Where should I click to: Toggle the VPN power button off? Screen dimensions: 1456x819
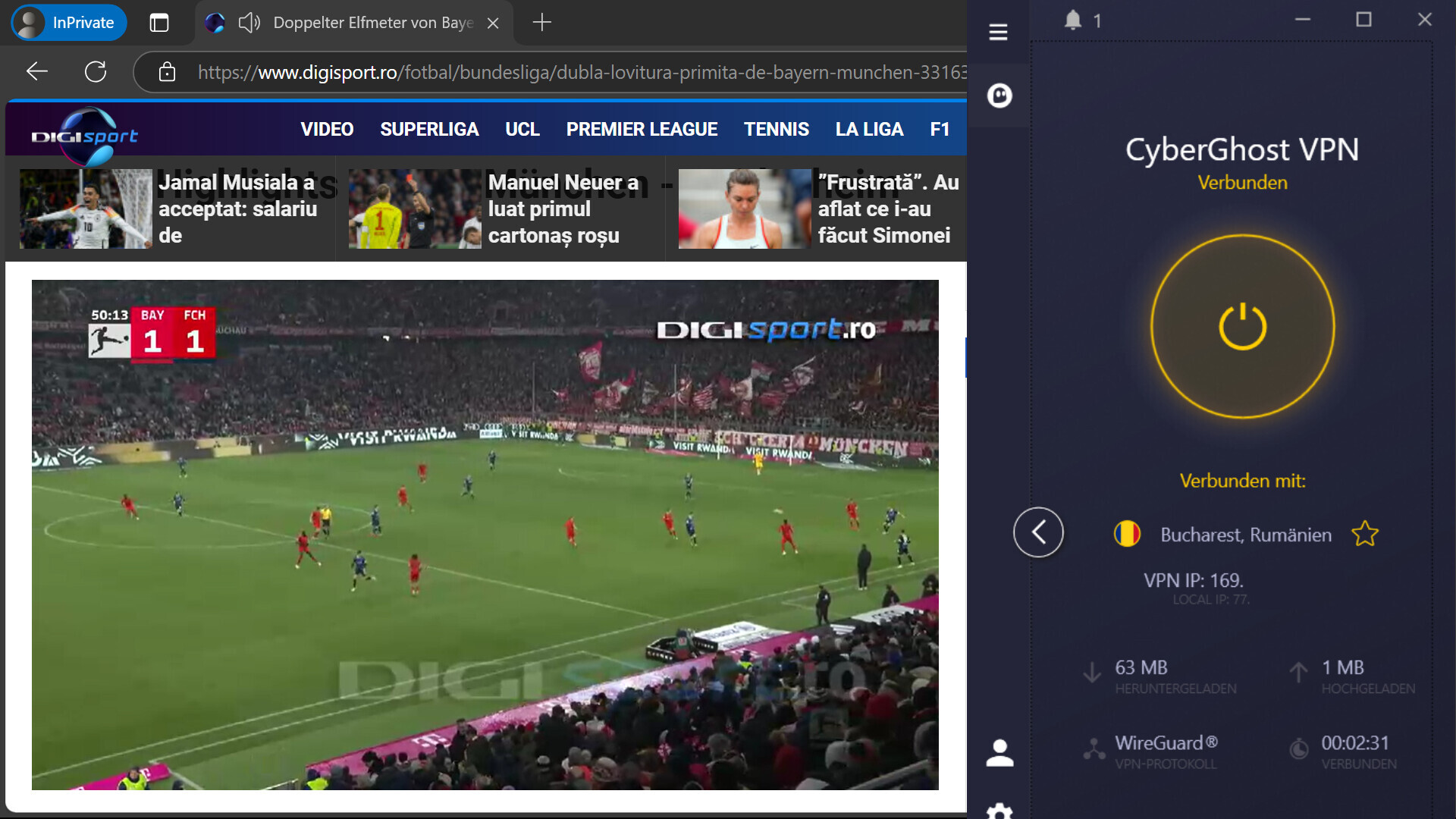1242,326
